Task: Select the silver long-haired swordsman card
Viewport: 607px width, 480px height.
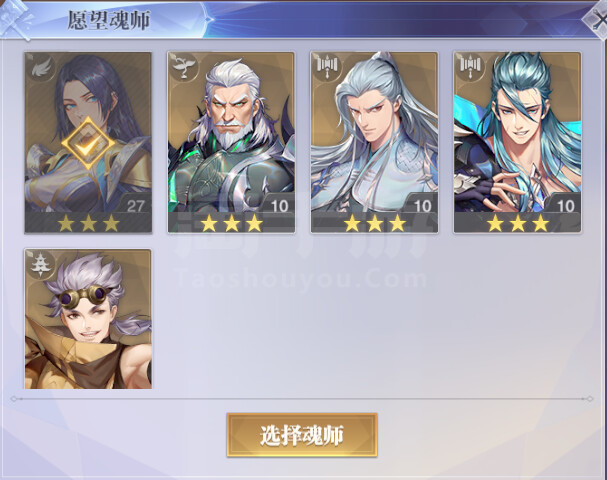Action: [374, 142]
